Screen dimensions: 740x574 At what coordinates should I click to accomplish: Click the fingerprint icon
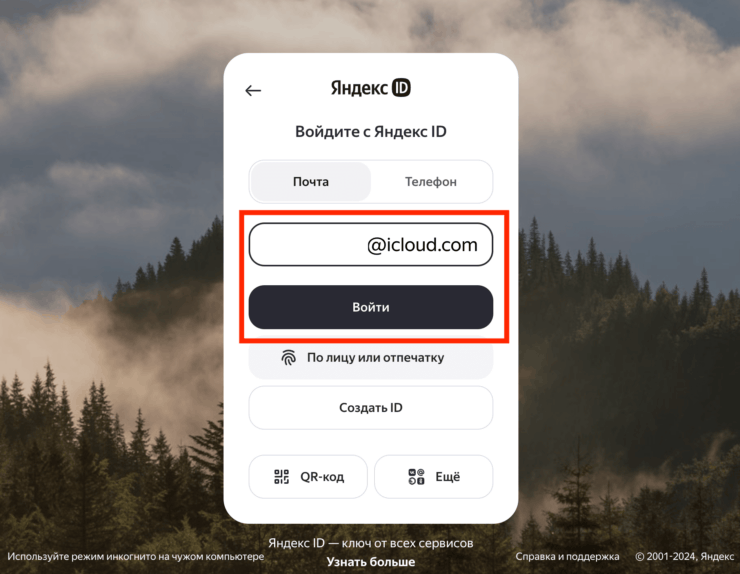tap(288, 358)
